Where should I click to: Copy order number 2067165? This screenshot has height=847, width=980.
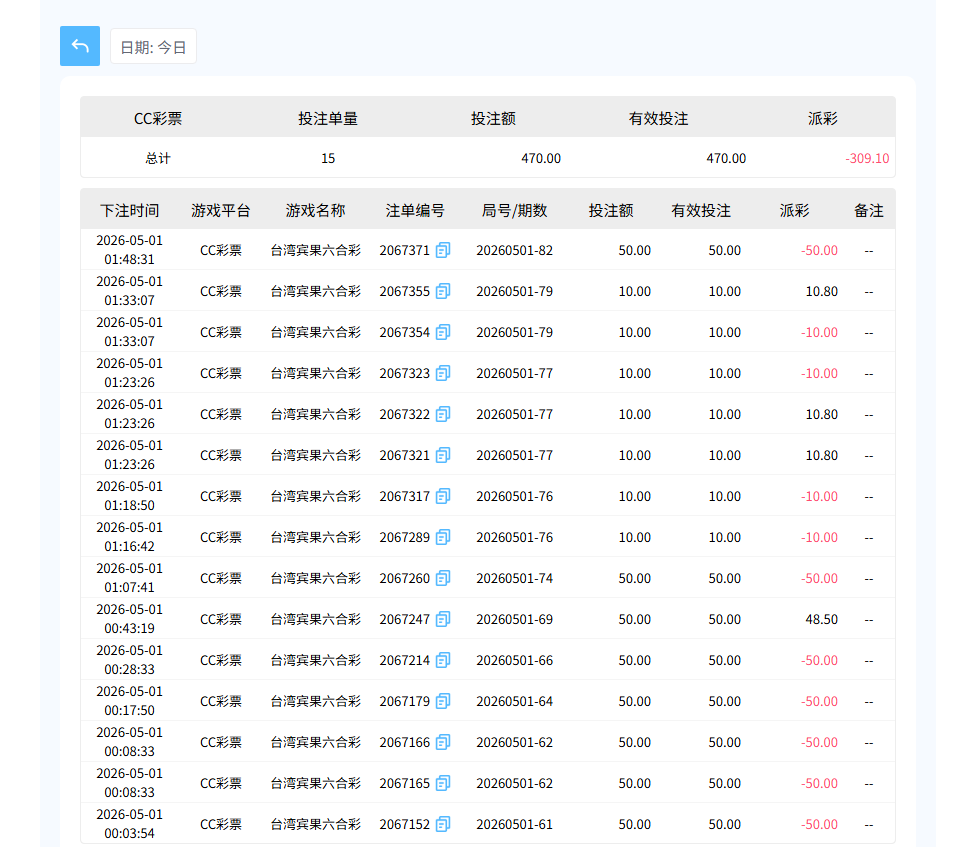443,783
